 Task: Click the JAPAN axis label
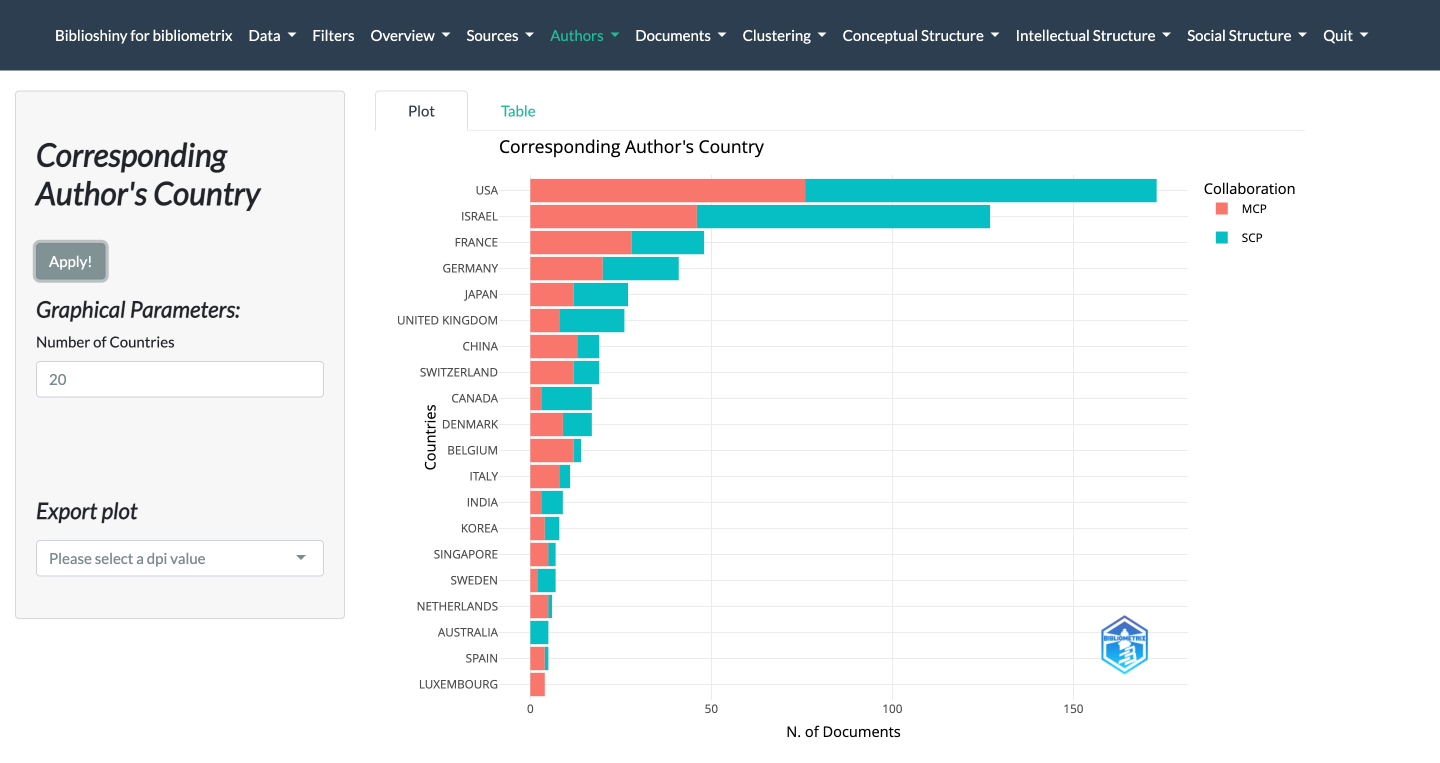pos(481,294)
